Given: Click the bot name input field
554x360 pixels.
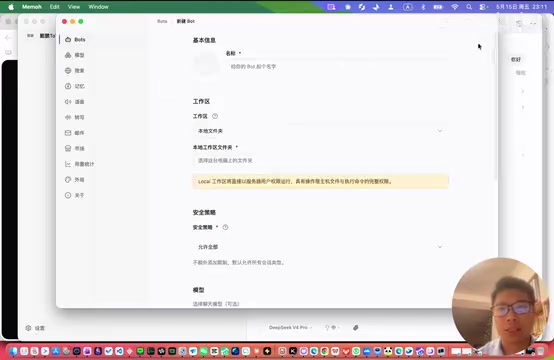Looking at the screenshot, I should (x=337, y=66).
